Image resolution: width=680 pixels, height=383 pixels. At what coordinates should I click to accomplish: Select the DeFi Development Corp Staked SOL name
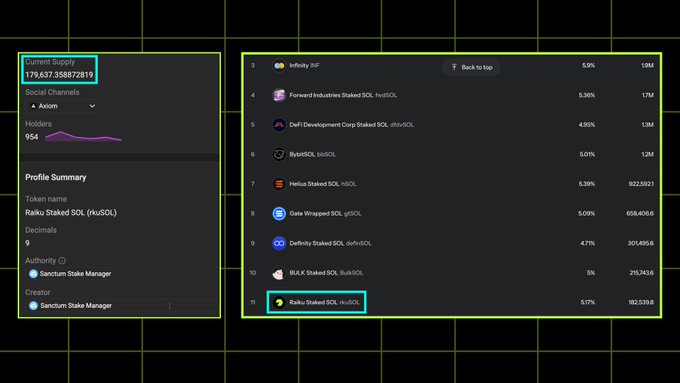[x=351, y=124]
